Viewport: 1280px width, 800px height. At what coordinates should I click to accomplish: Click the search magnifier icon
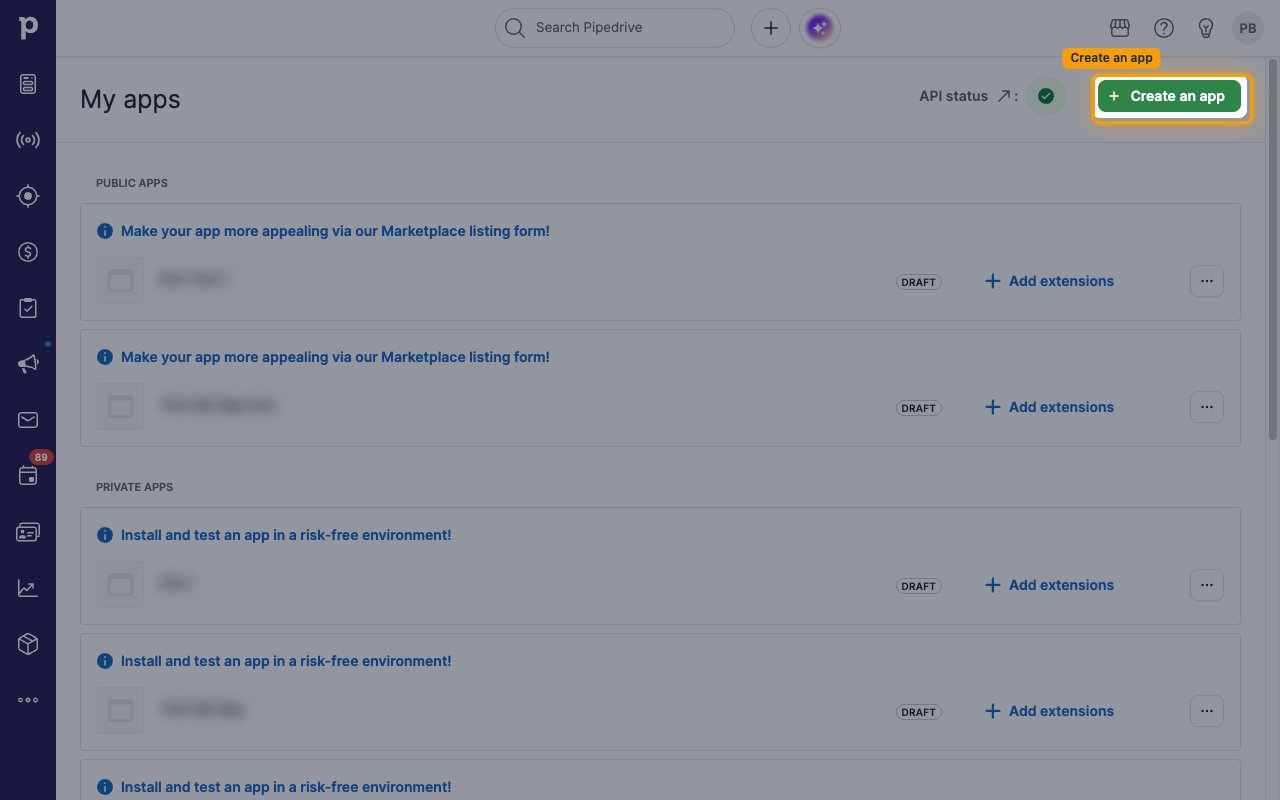pyautogui.click(x=515, y=28)
